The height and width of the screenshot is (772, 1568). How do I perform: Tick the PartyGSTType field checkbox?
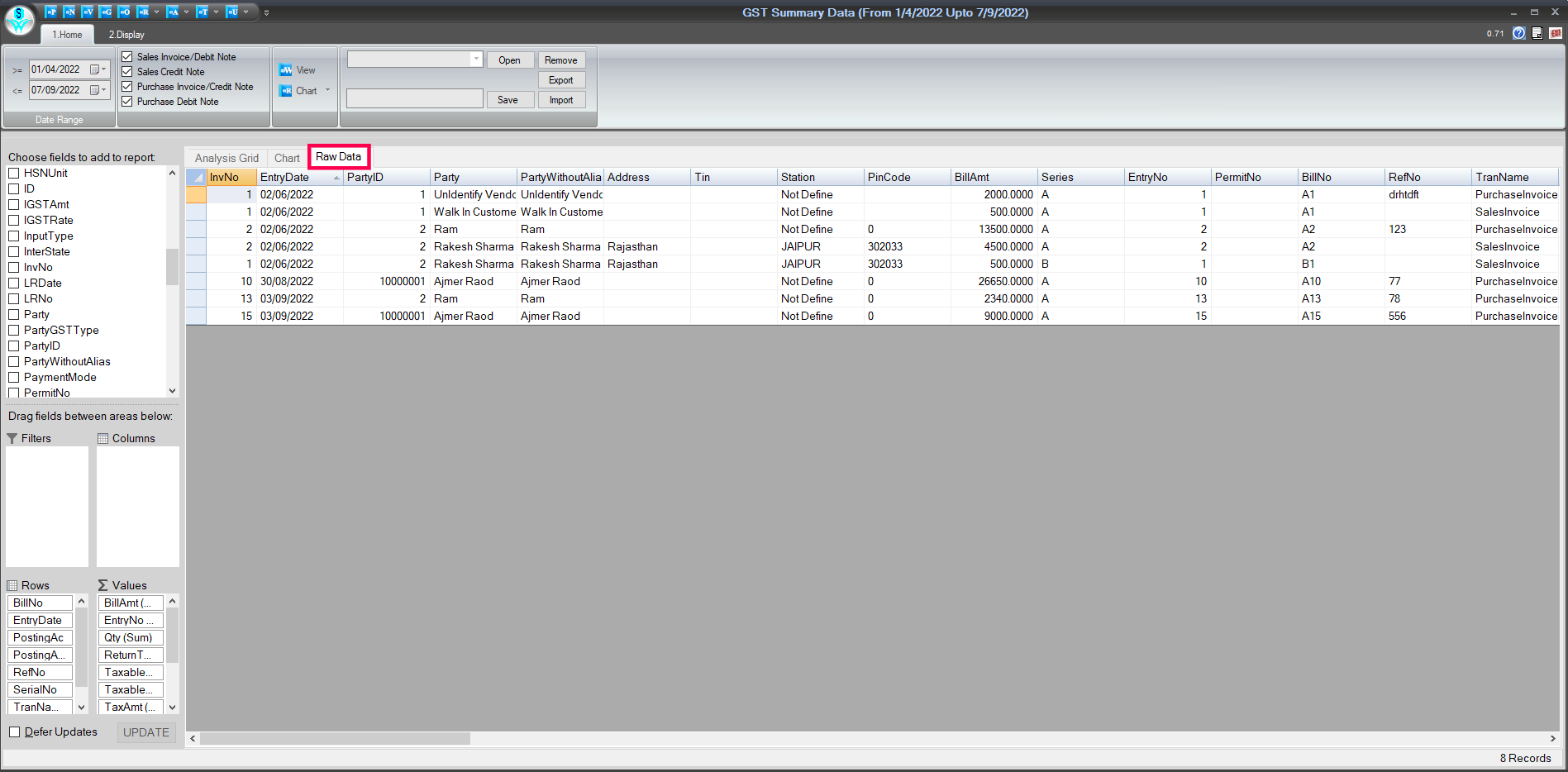14,330
